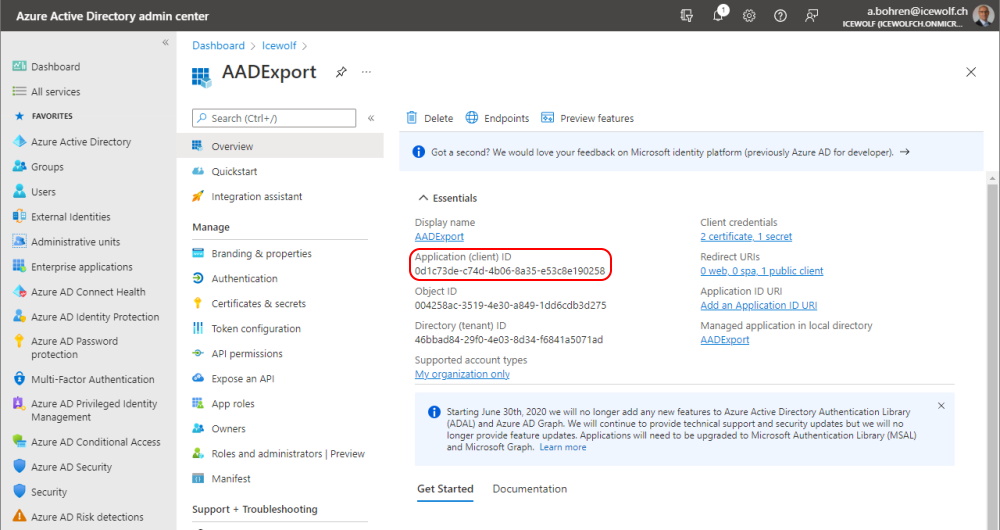Click the Multi-Factor Authentication lock icon
The image size is (1000, 530).
pos(19,378)
